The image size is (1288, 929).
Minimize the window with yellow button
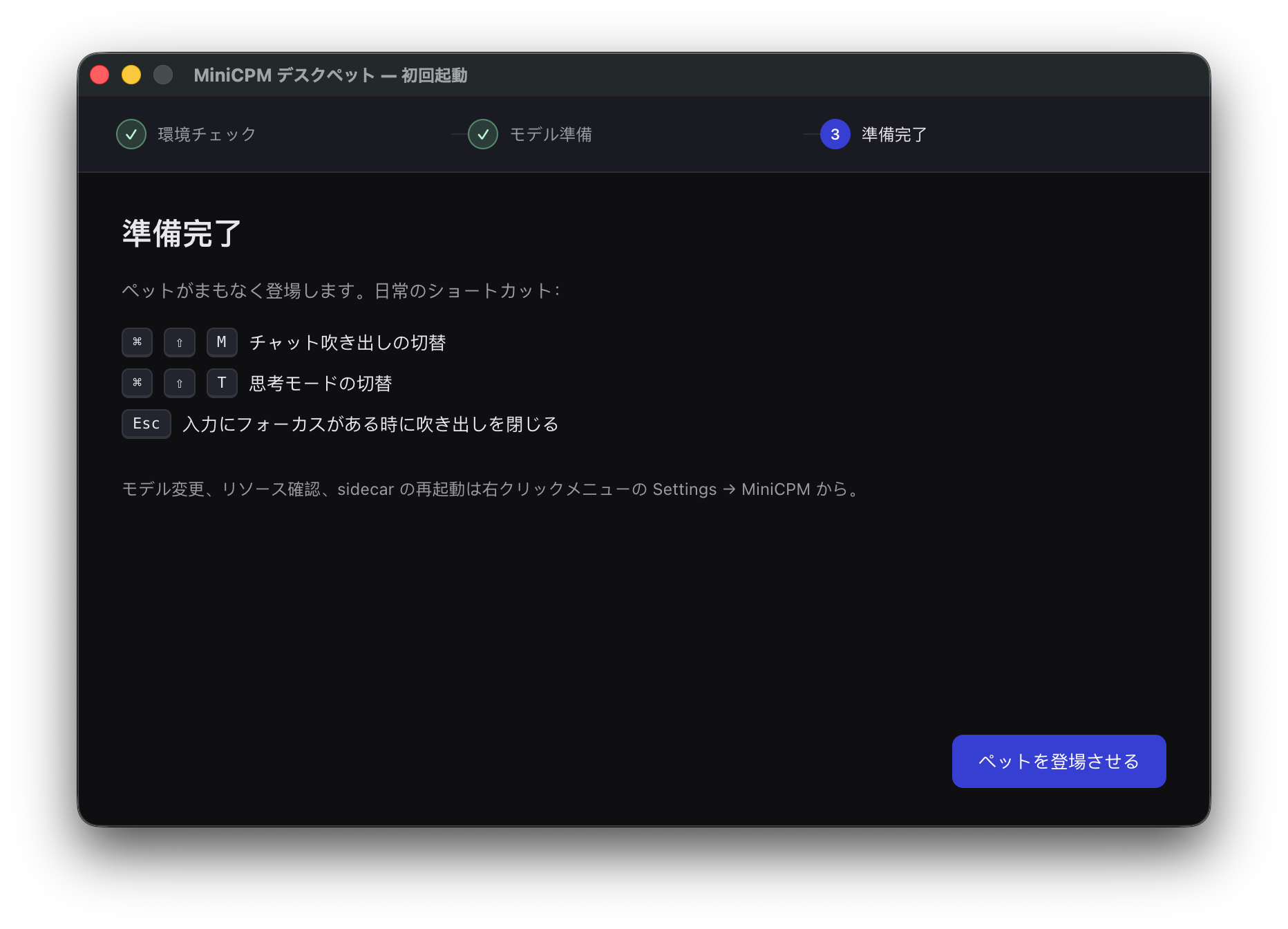[131, 75]
